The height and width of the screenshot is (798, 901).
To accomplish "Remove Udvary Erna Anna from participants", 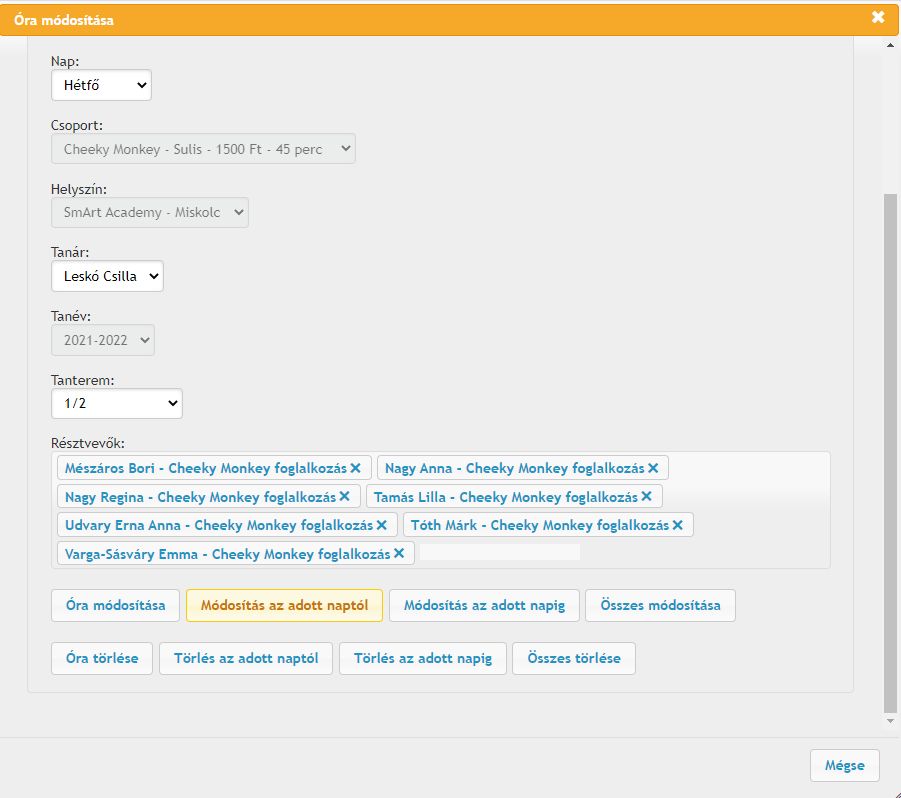I will (381, 525).
